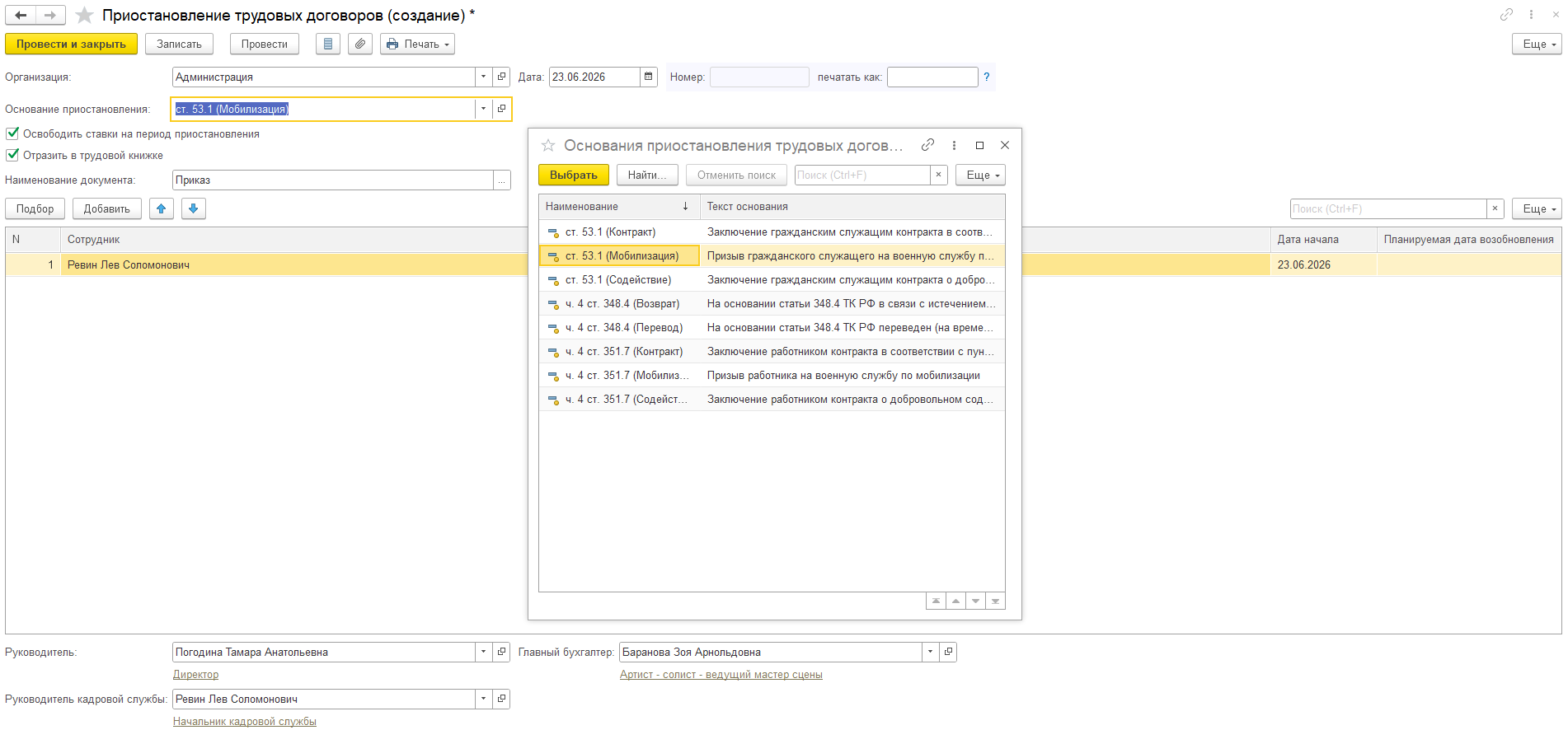This screenshot has width=1568, height=730.
Task: Focus the employee table search box
Action: click(1388, 208)
